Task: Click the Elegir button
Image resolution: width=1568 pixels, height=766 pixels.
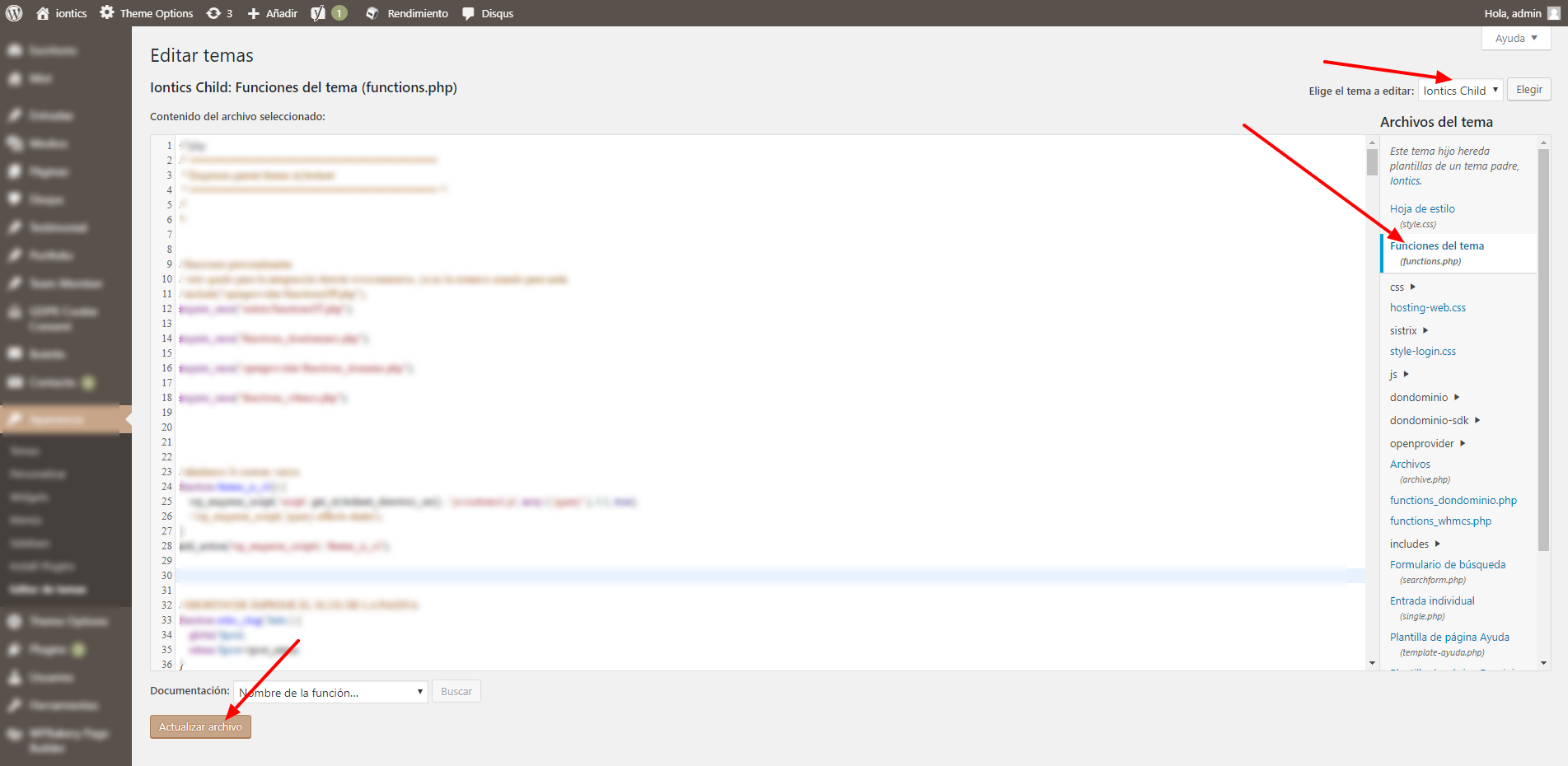Action: click(x=1528, y=89)
